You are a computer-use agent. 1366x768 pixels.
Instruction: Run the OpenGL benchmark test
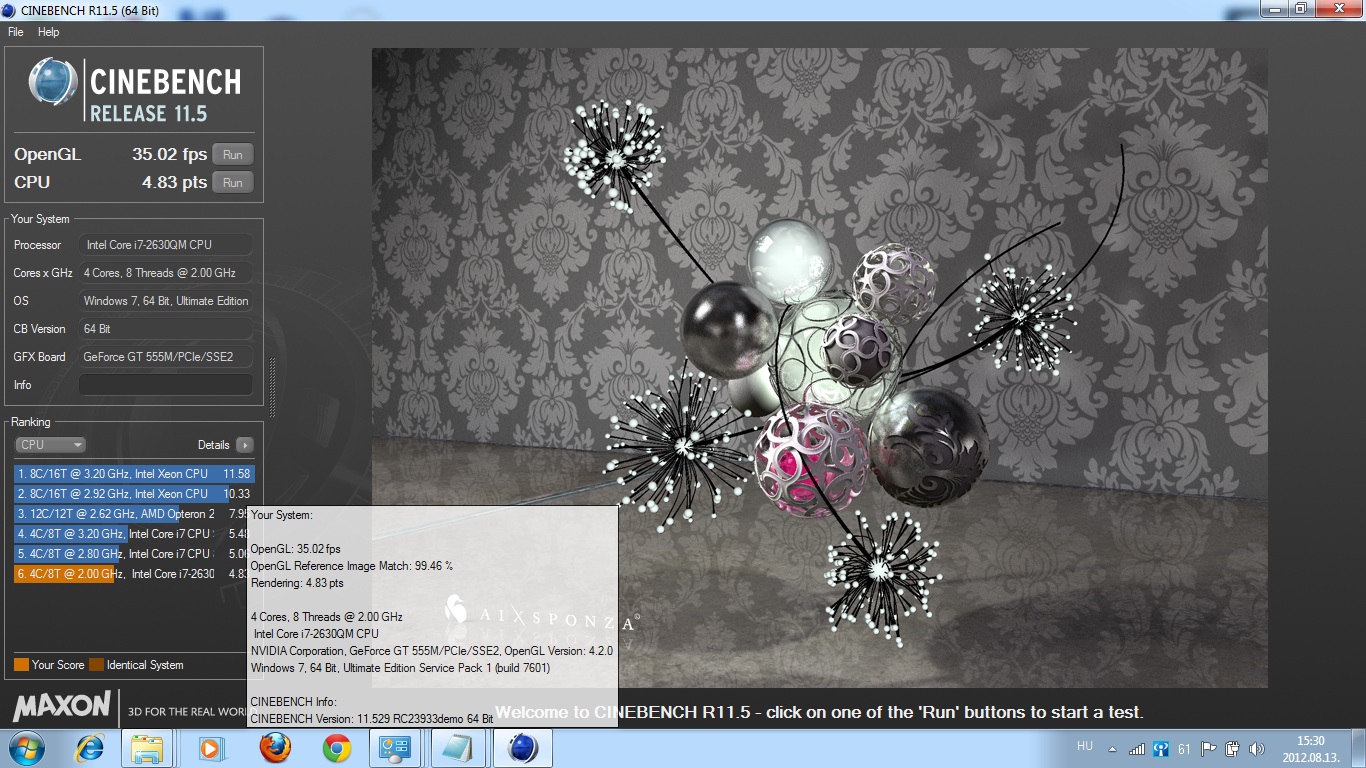233,154
